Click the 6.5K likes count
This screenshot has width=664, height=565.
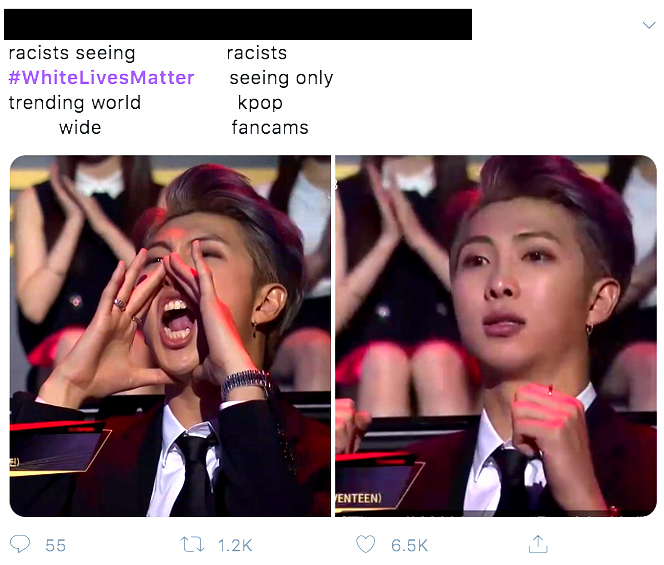tap(409, 545)
